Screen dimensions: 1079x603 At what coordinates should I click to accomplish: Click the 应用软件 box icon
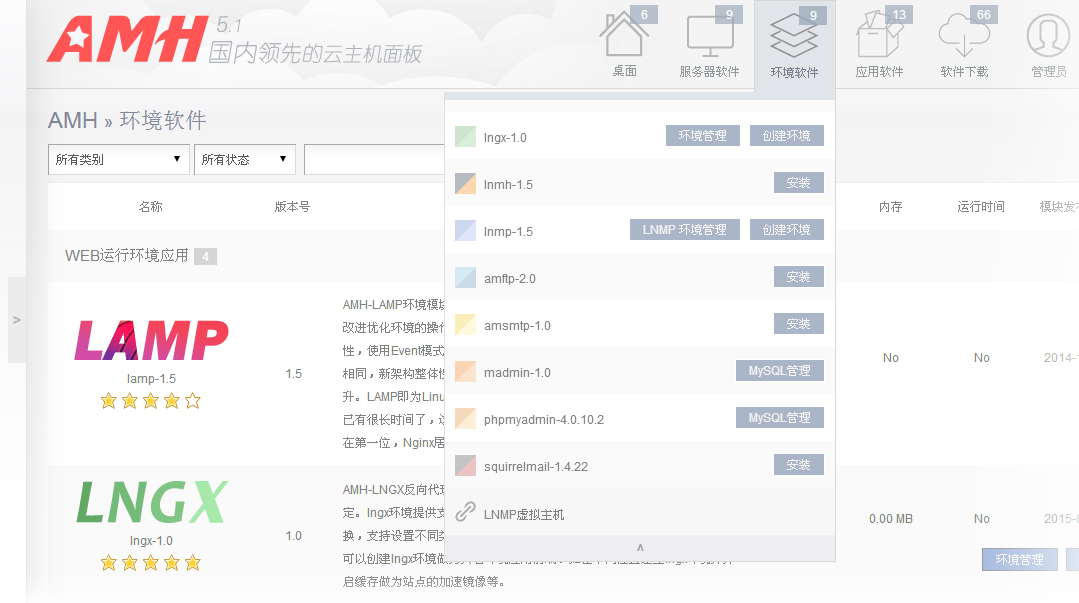(879, 40)
